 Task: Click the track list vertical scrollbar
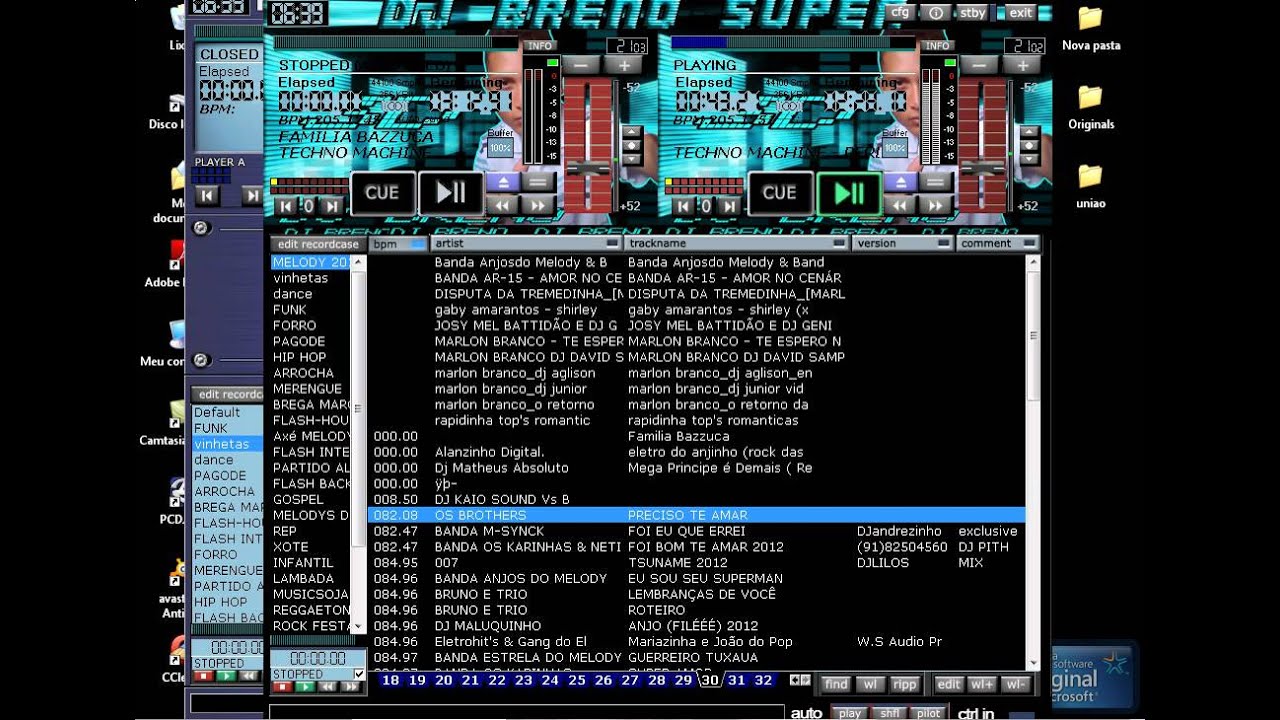point(1033,462)
